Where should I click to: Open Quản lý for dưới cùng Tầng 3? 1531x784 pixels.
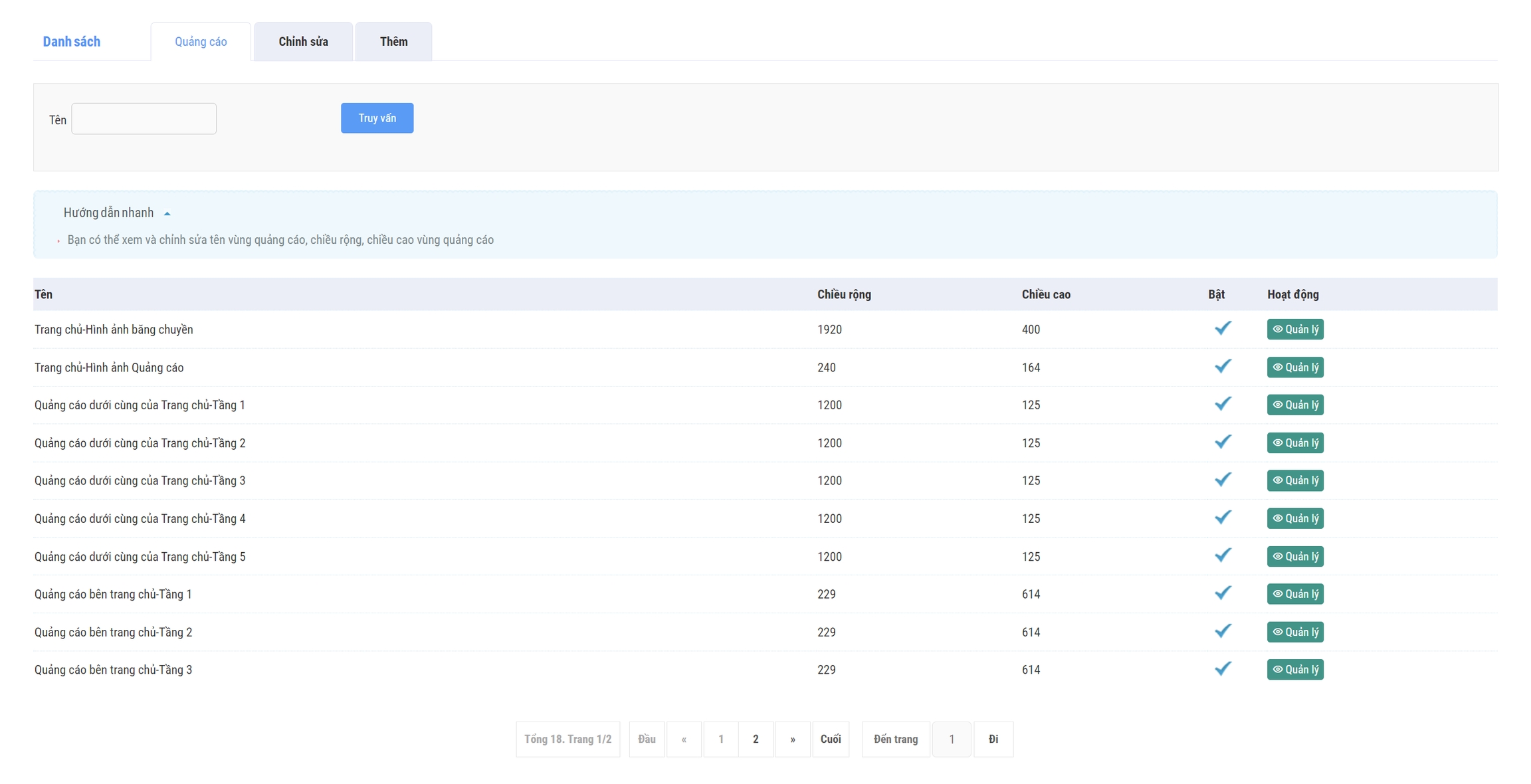tap(1294, 480)
